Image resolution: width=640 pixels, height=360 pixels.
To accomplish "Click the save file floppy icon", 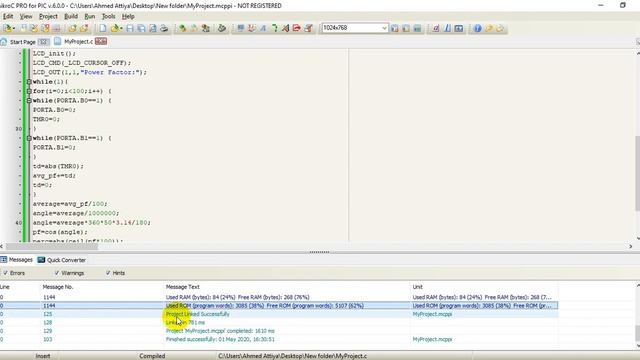I will (130, 28).
